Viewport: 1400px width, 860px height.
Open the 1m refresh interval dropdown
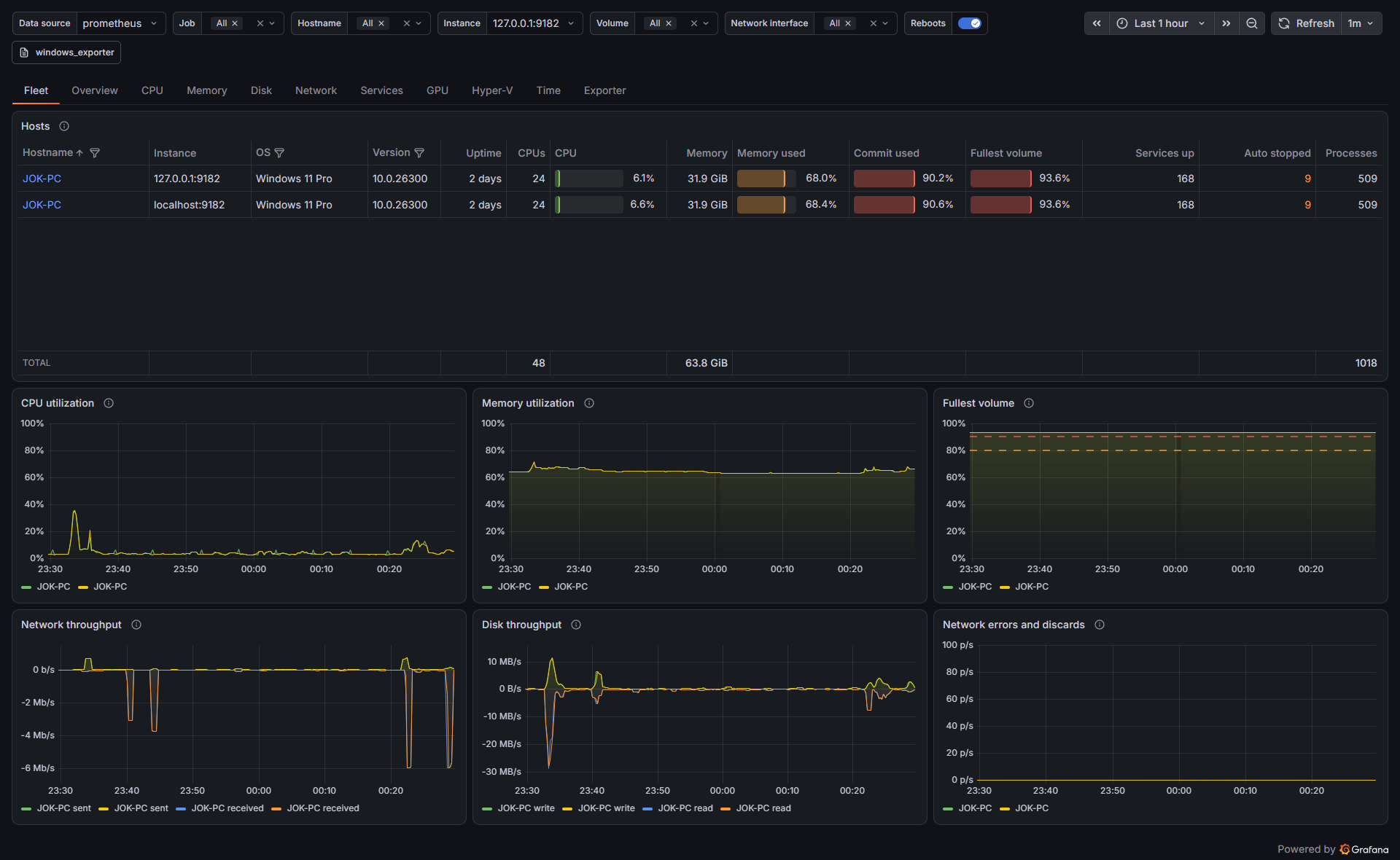pyautogui.click(x=1361, y=23)
